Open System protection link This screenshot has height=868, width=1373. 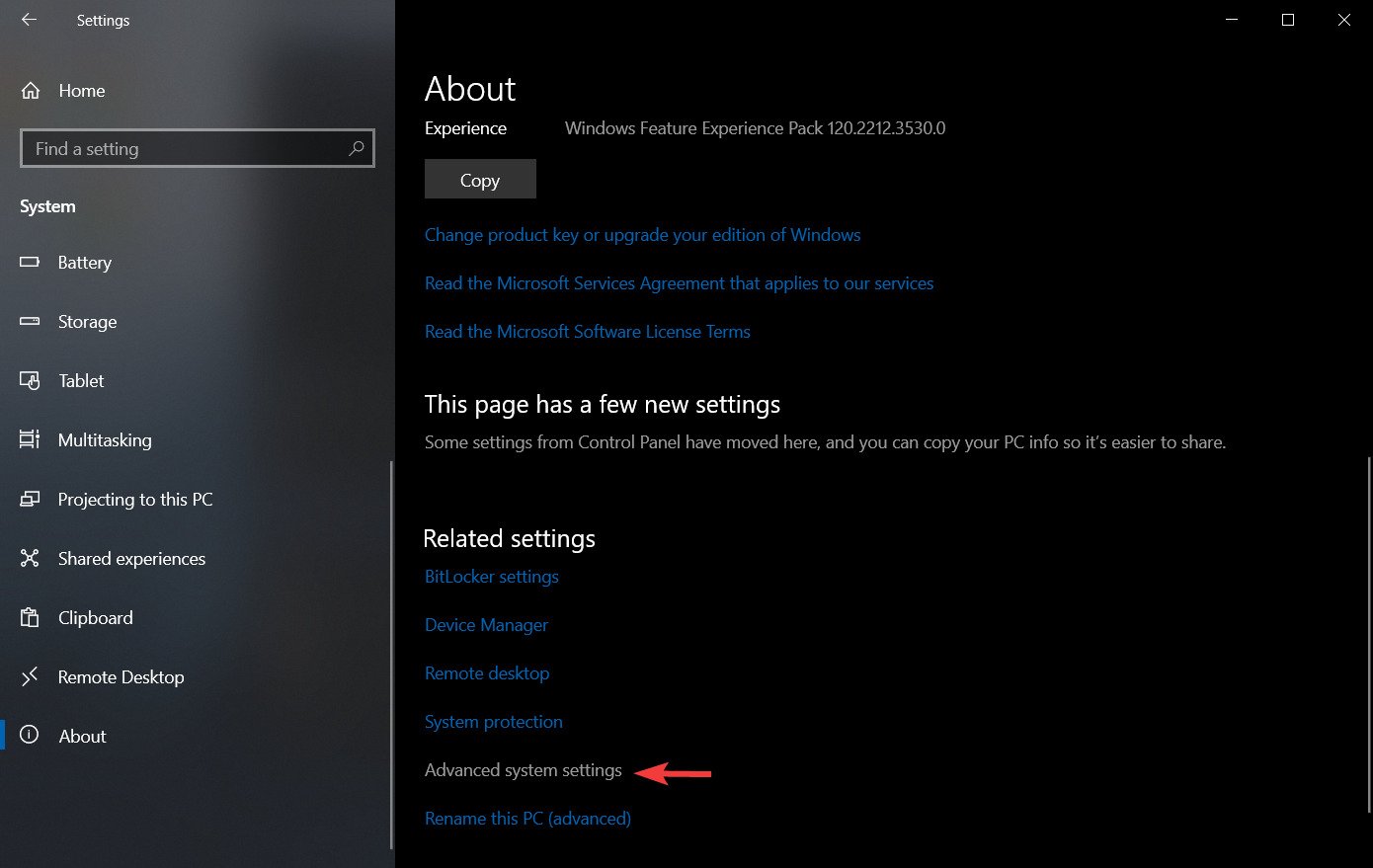click(x=494, y=722)
